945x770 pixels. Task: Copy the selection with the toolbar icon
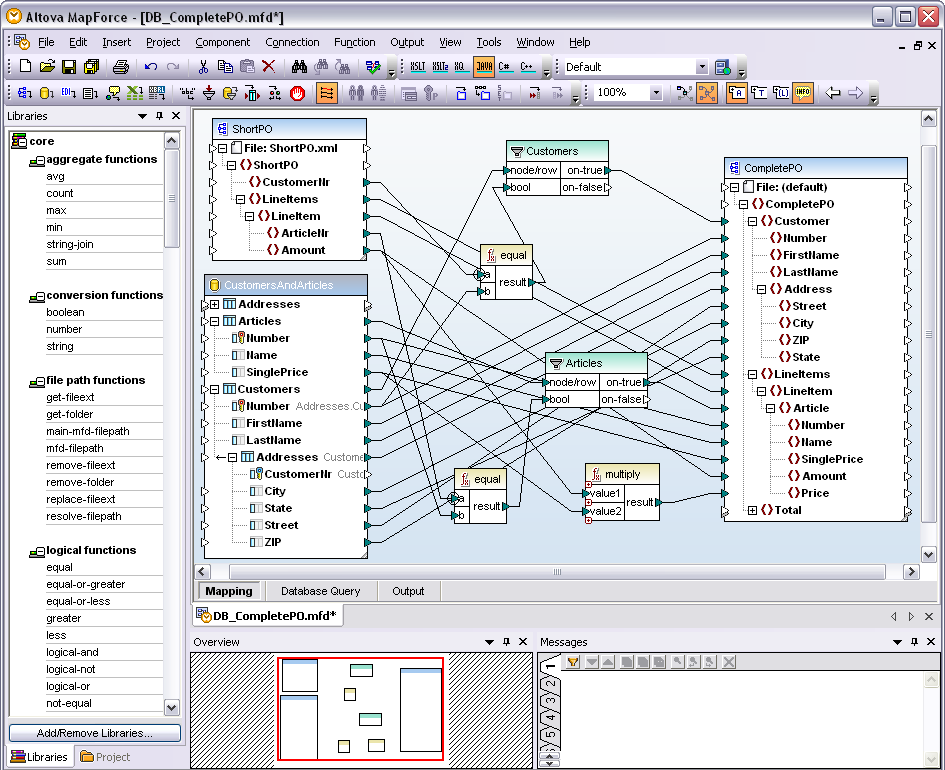225,66
